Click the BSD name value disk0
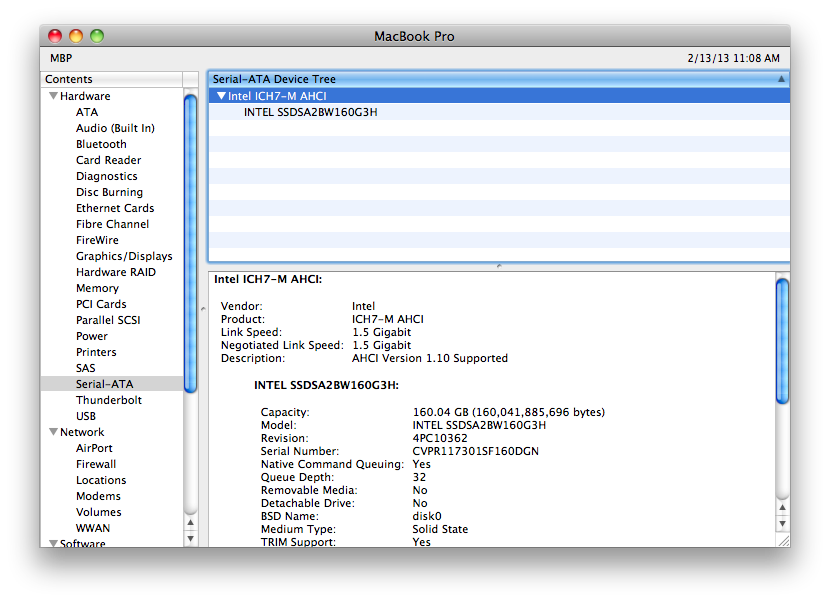 [427, 516]
